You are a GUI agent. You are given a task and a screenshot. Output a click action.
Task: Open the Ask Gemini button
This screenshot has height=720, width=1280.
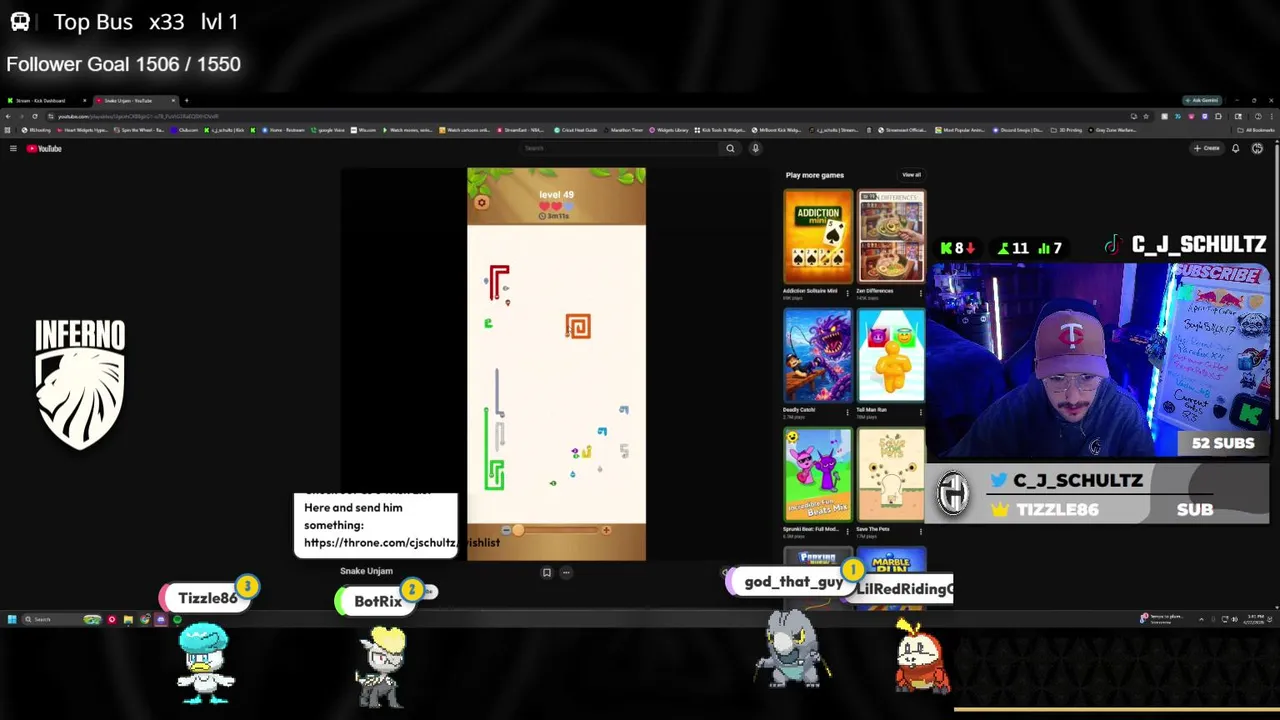pyautogui.click(x=1201, y=100)
